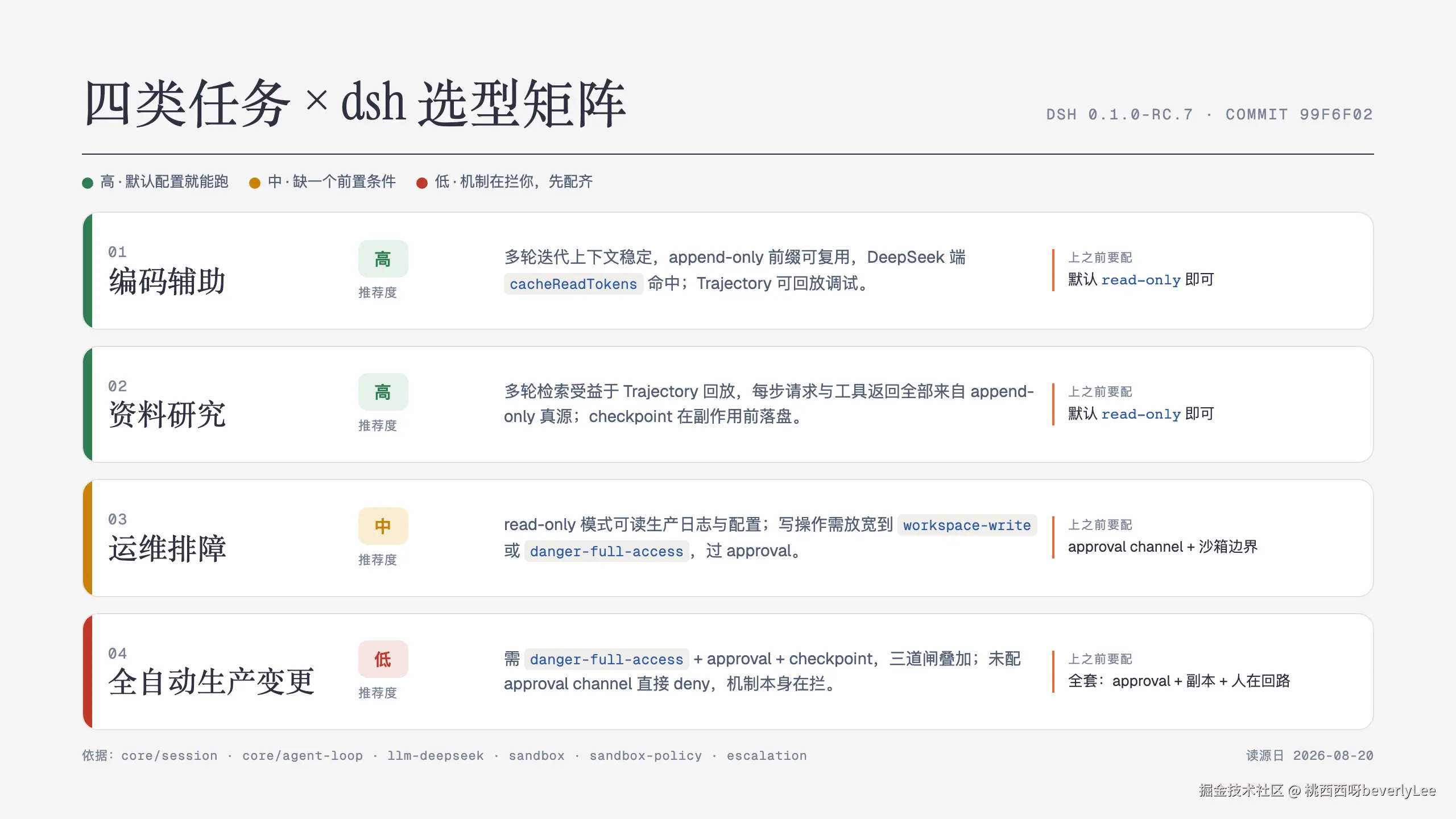Click footer item llm-deepseek
1456x819 pixels.
coord(436,756)
